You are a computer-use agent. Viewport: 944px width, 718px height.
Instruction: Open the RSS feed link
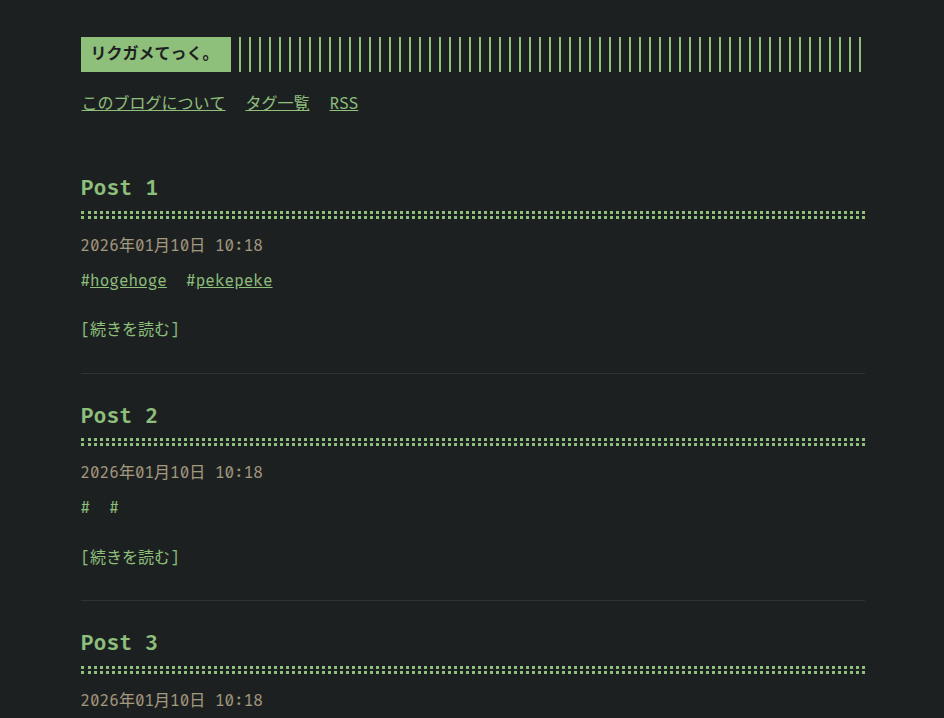coord(343,103)
